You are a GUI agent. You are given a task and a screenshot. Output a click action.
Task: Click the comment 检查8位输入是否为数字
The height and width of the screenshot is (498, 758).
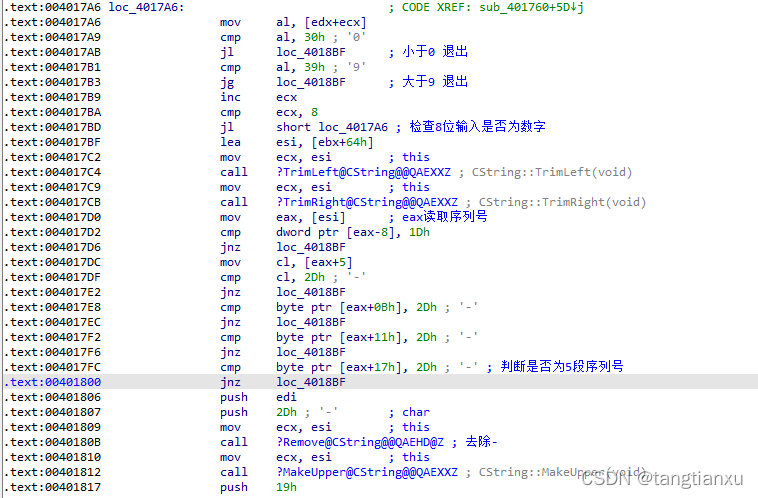click(x=478, y=127)
